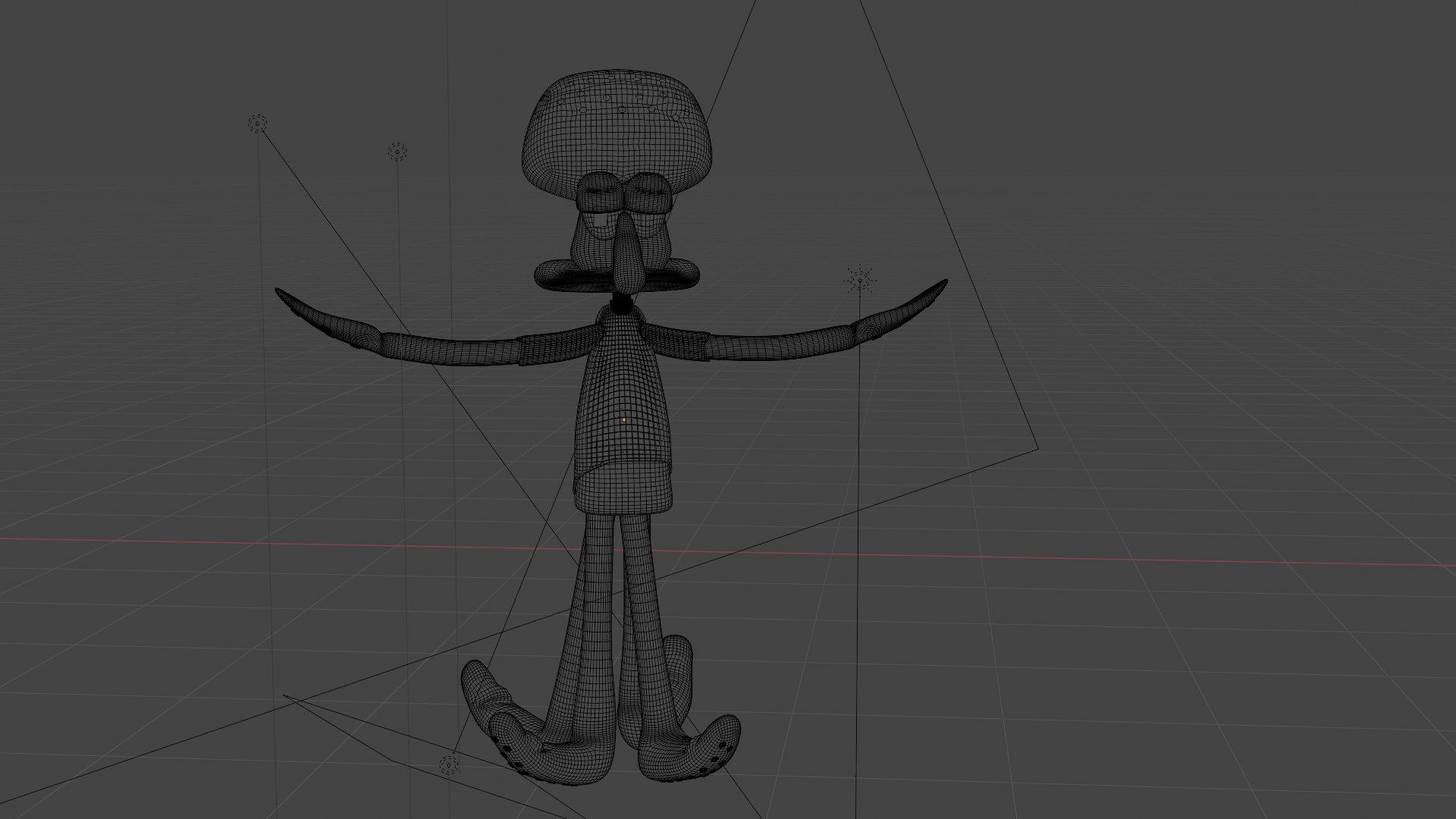The width and height of the screenshot is (1456, 819).
Task: Select the sun lamp with radiating rays
Action: (x=860, y=281)
